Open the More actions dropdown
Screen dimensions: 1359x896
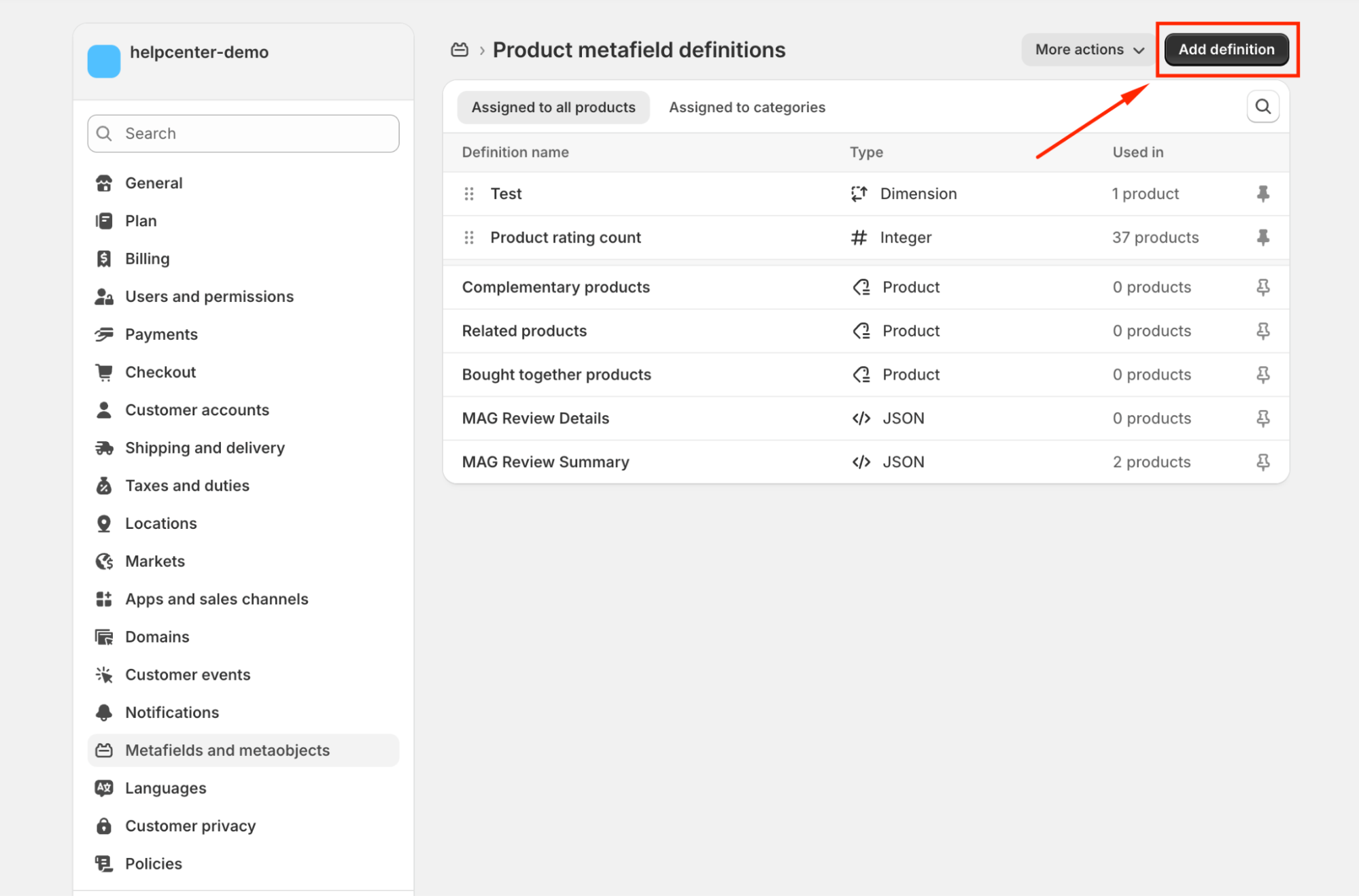pos(1089,50)
